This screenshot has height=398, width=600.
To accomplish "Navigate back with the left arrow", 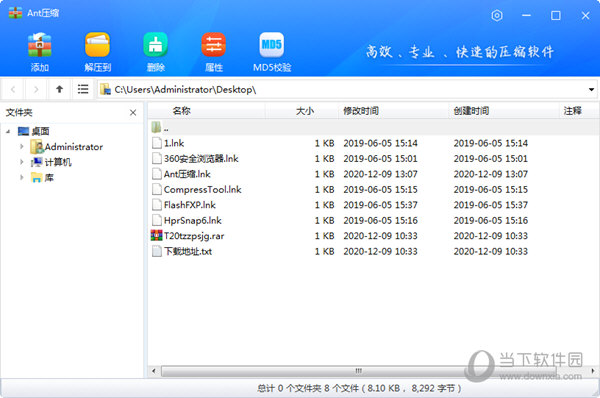I will [13, 90].
